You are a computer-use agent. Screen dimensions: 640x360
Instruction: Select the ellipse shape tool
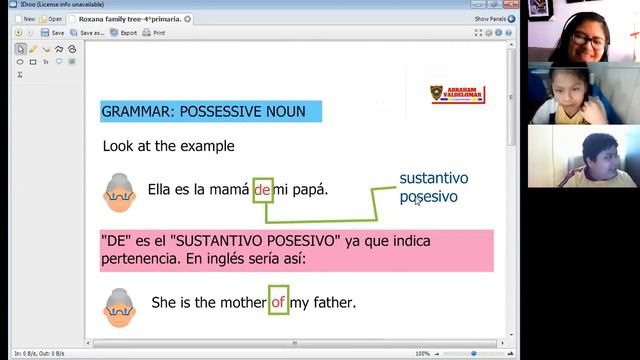tap(20, 62)
